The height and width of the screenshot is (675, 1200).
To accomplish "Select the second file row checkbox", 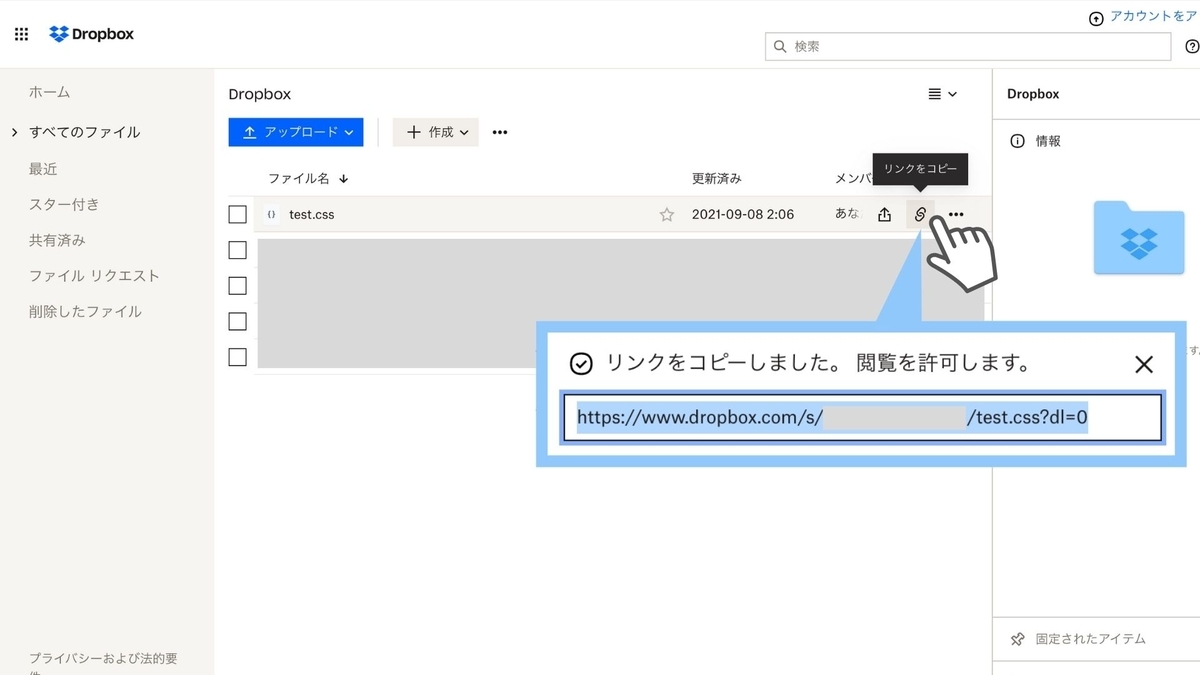I will 237,250.
